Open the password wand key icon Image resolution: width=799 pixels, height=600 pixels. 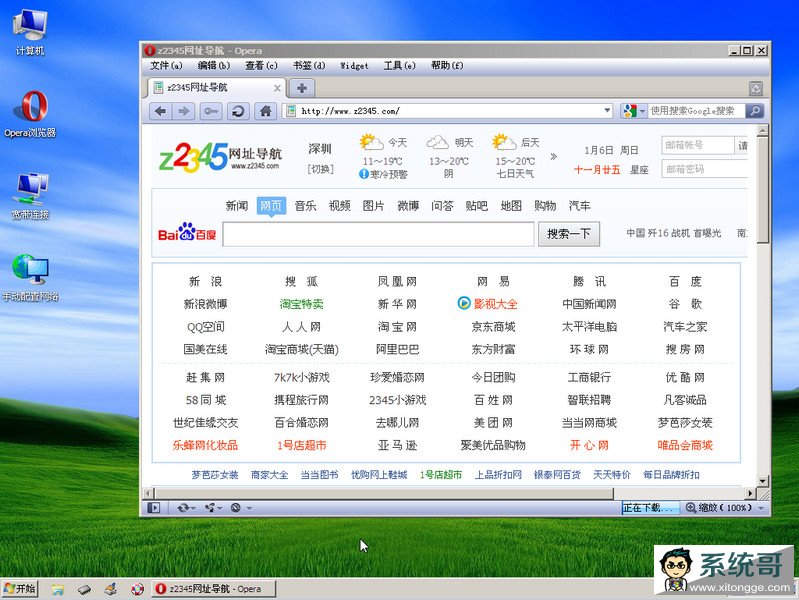click(211, 111)
